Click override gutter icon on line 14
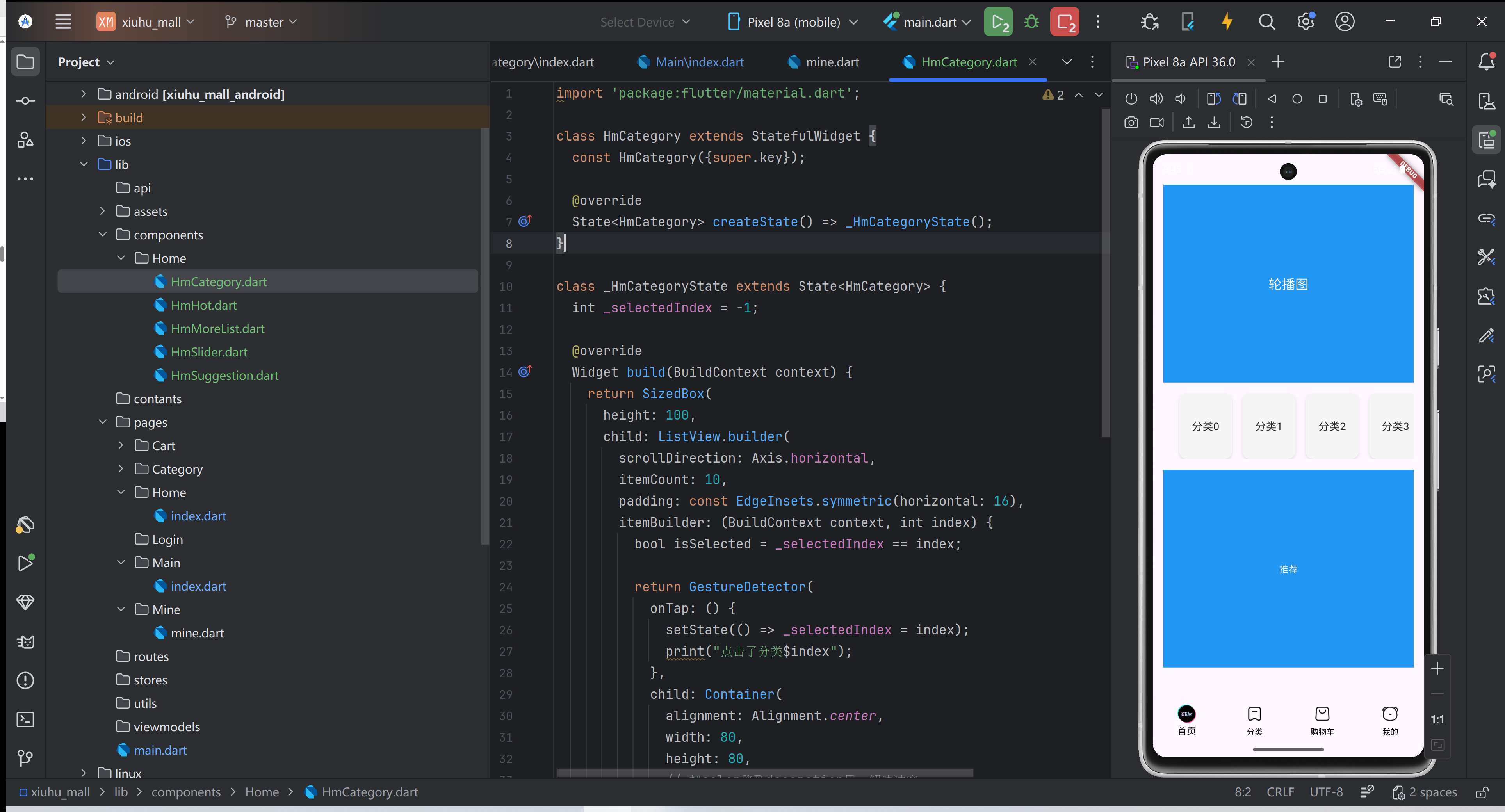The width and height of the screenshot is (1505, 812). pyautogui.click(x=525, y=372)
